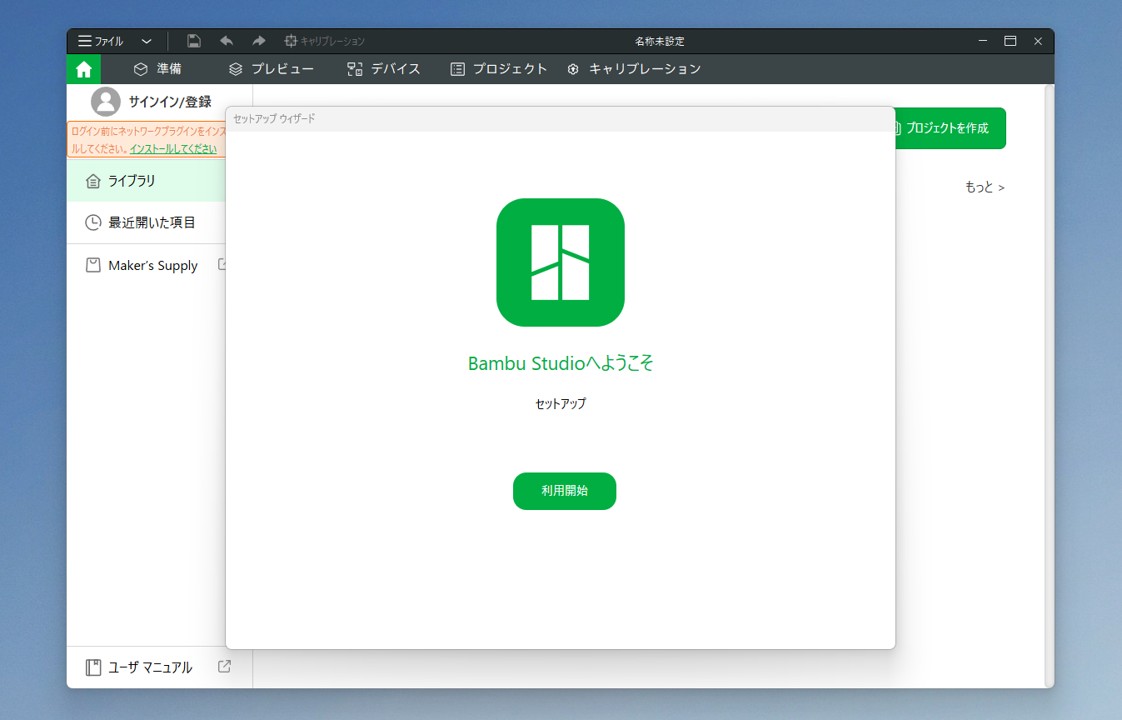
Task: Click the インストールしてください link
Action: coord(173,149)
